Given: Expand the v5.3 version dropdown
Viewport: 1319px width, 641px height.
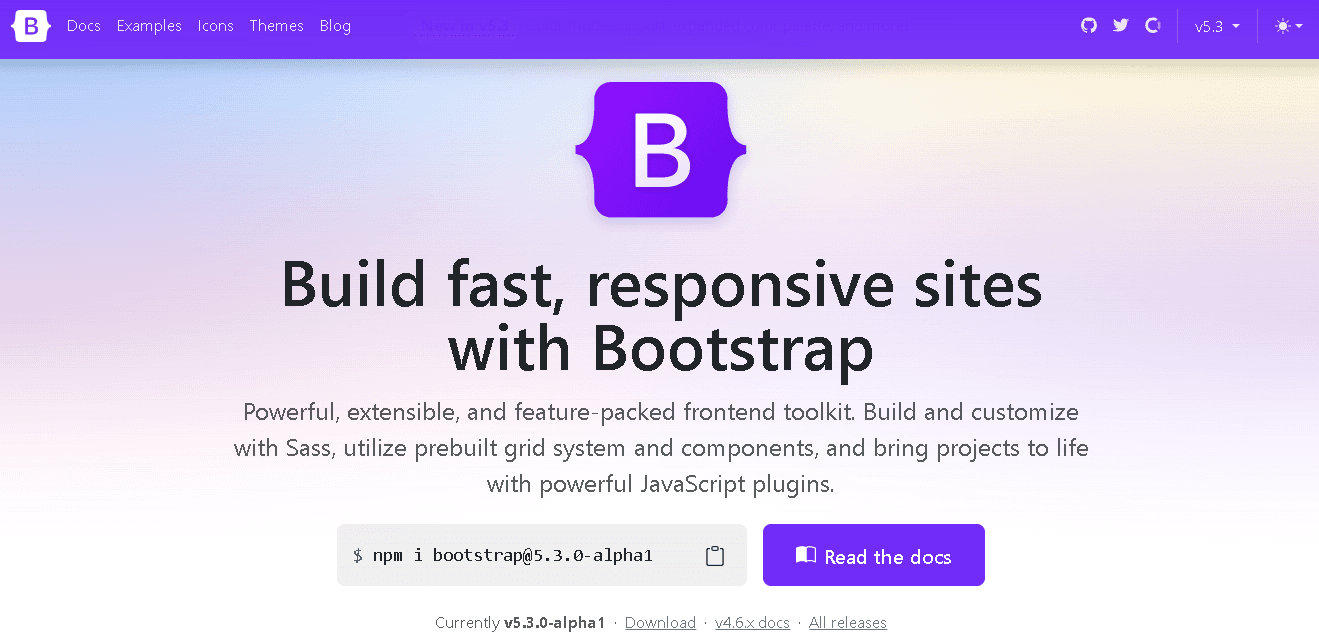Looking at the screenshot, I should point(1217,27).
